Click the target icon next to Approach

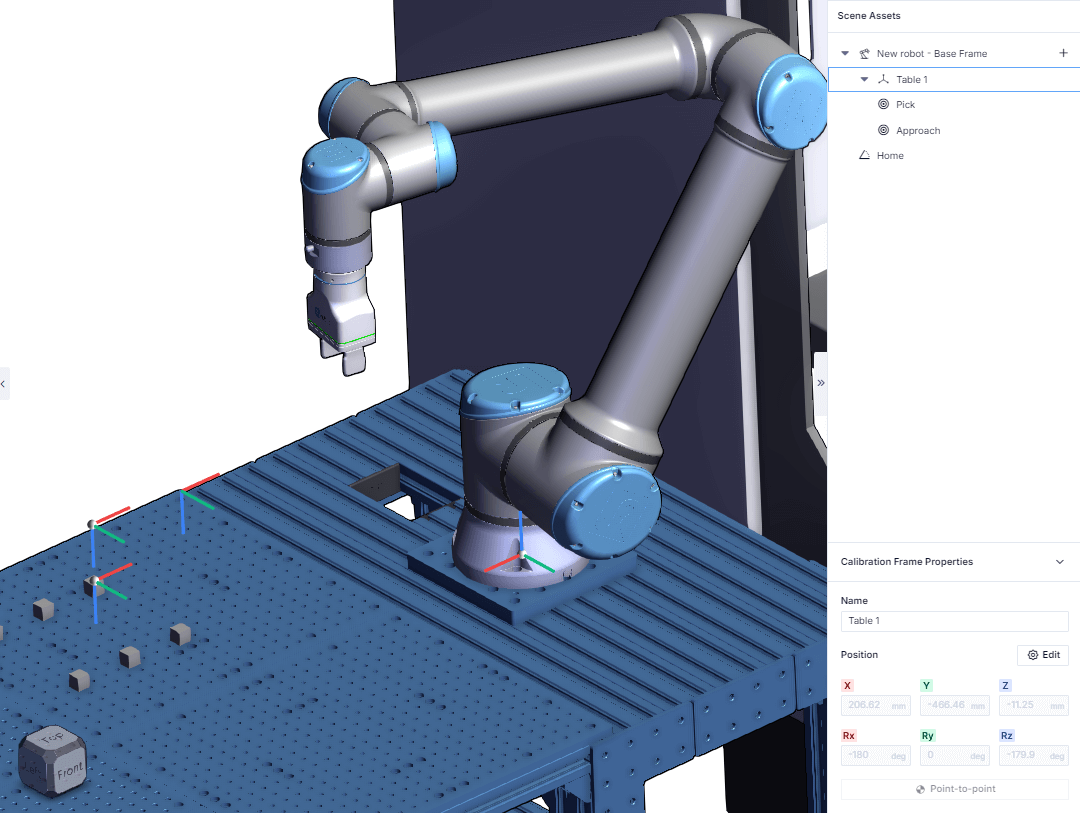tap(883, 130)
